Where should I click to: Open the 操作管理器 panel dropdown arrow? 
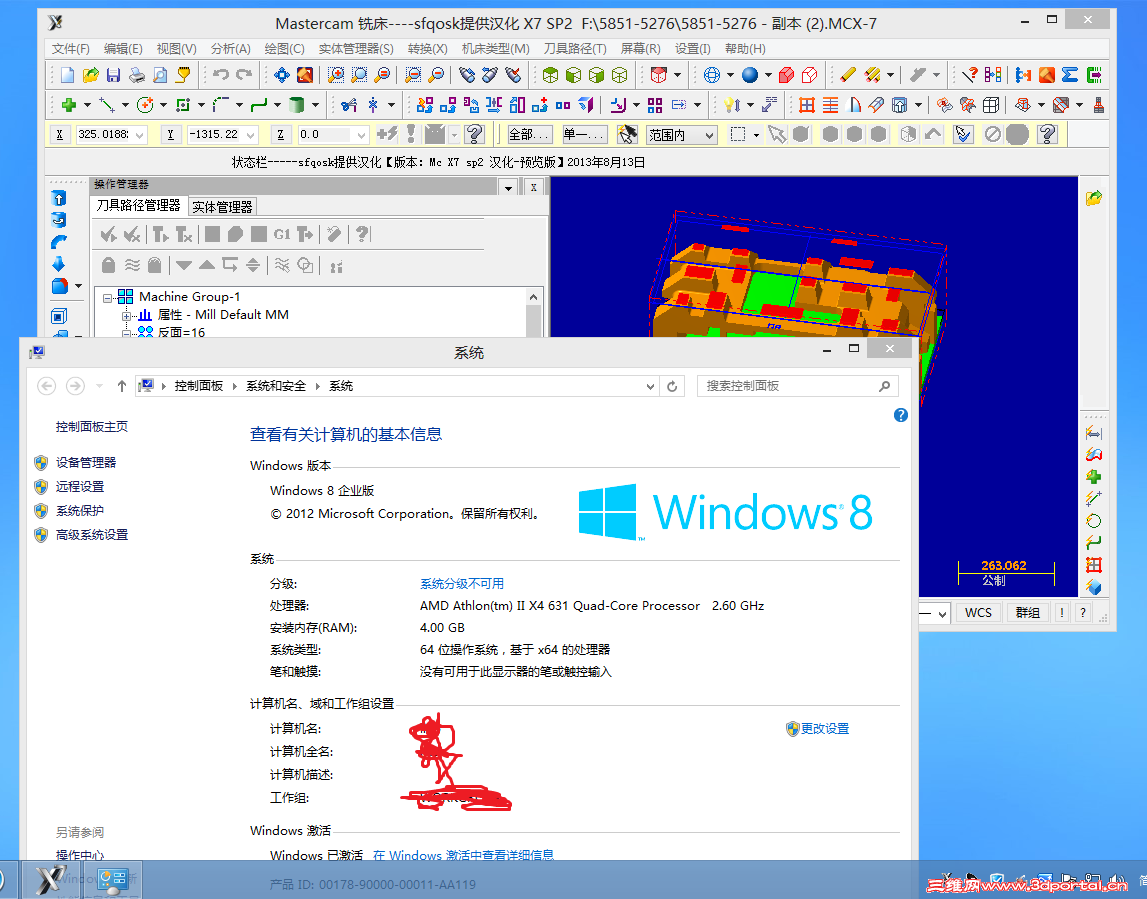pyautogui.click(x=508, y=188)
